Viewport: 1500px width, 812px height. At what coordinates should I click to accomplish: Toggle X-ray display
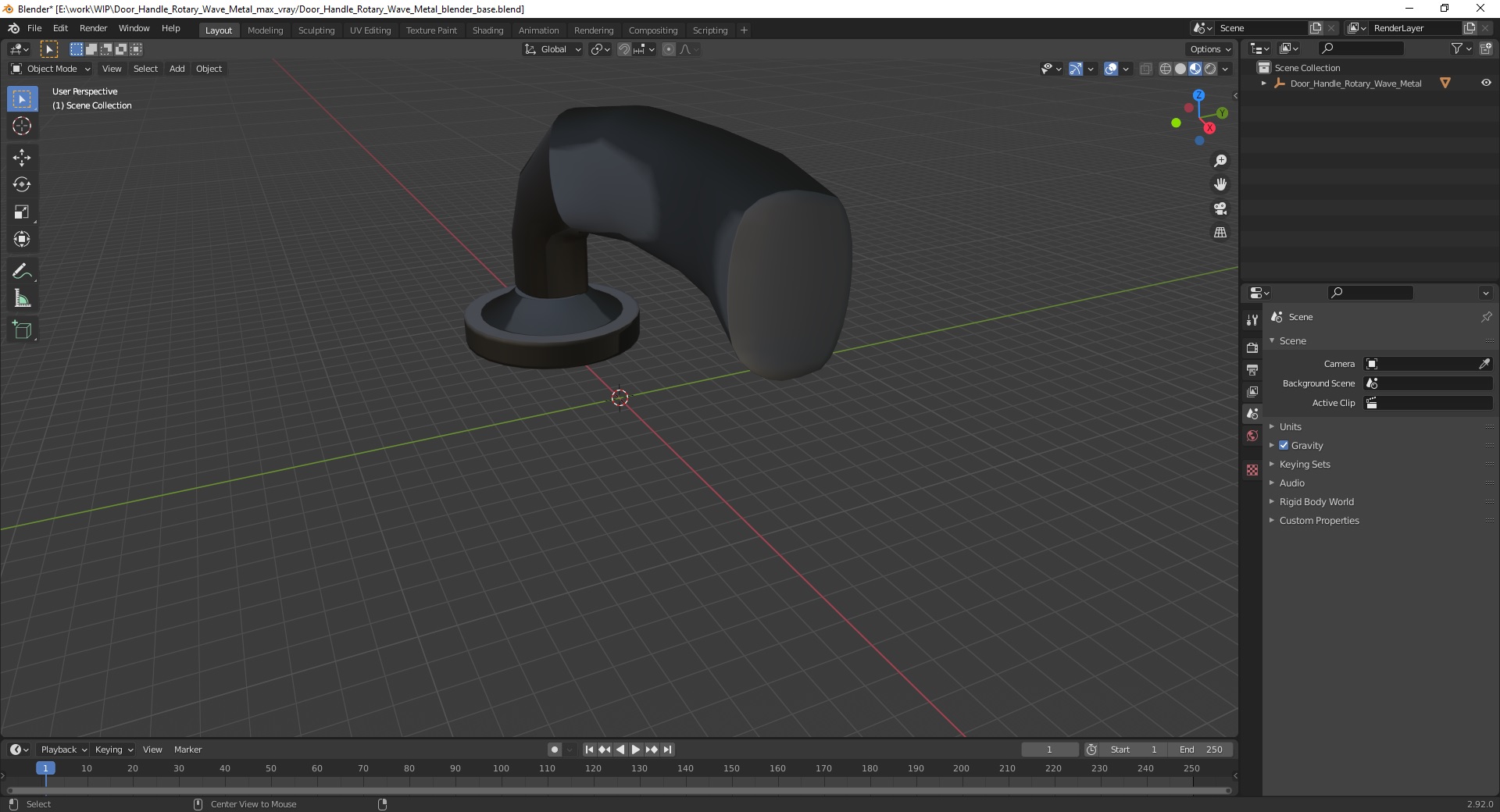tap(1145, 69)
